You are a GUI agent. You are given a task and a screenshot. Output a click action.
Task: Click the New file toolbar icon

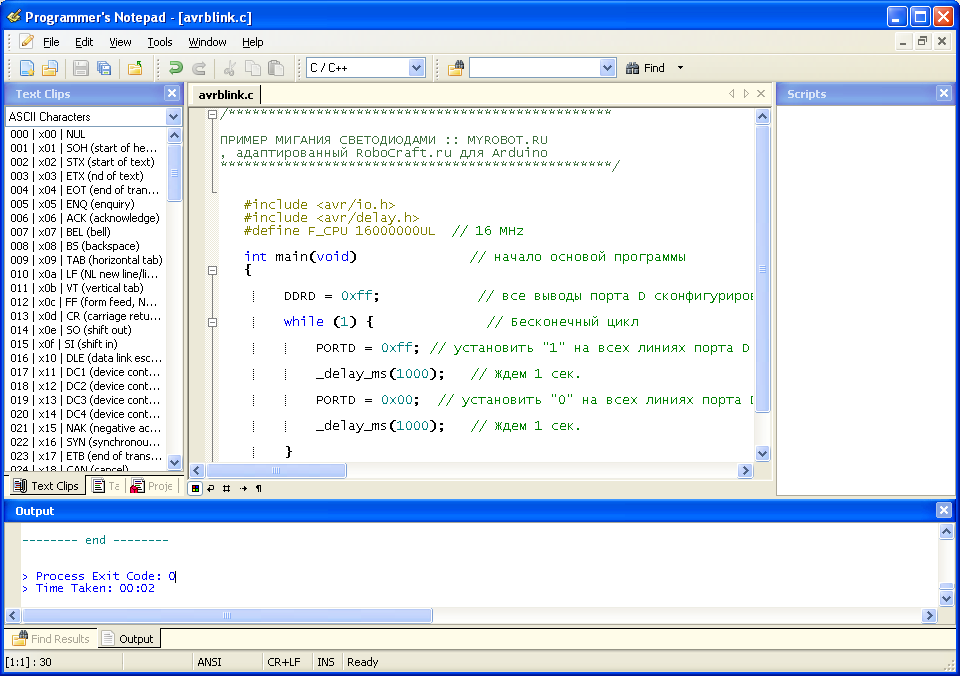[x=26, y=68]
